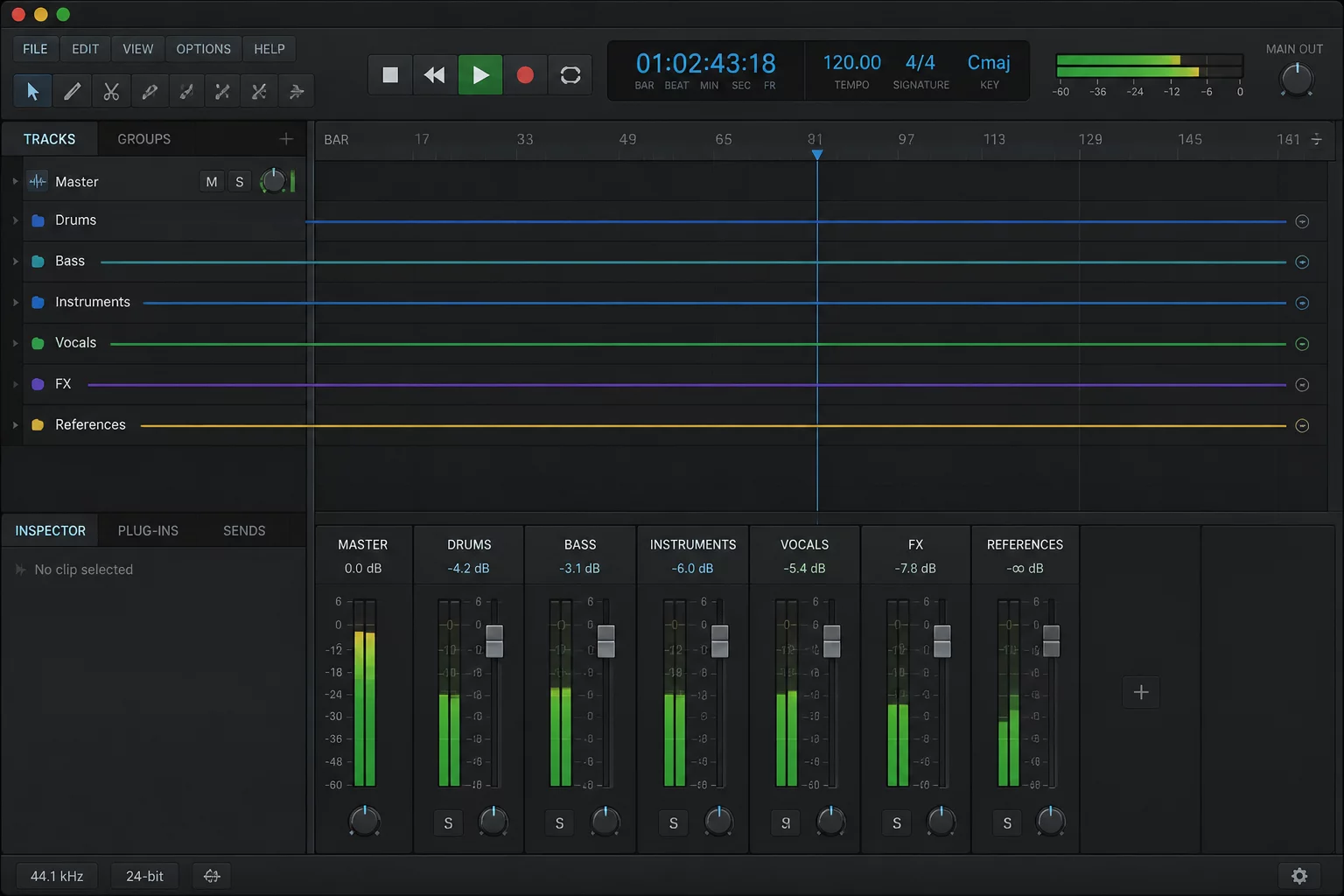Viewport: 1344px width, 896px height.
Task: Click the circle icon ending the FX lane
Action: click(x=1302, y=385)
